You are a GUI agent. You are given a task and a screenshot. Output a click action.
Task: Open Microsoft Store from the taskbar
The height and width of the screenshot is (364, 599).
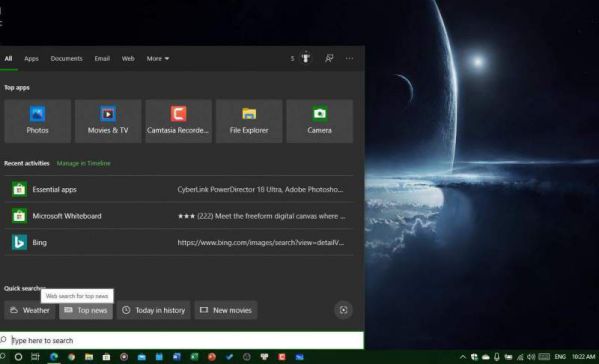(106, 357)
